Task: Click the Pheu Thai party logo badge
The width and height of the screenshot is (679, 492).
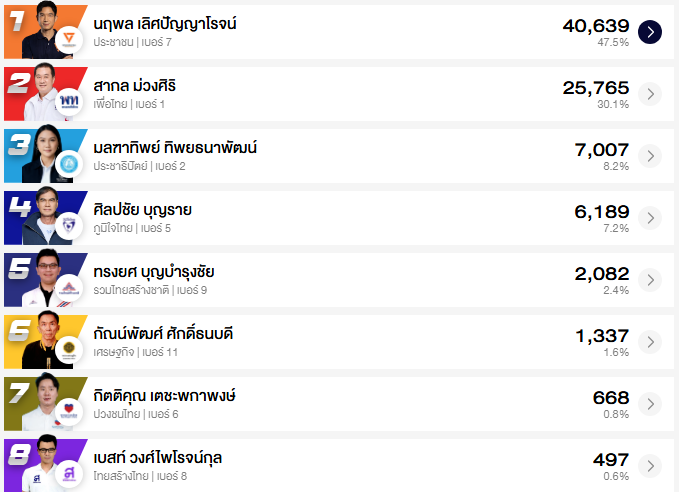Action: 69,102
